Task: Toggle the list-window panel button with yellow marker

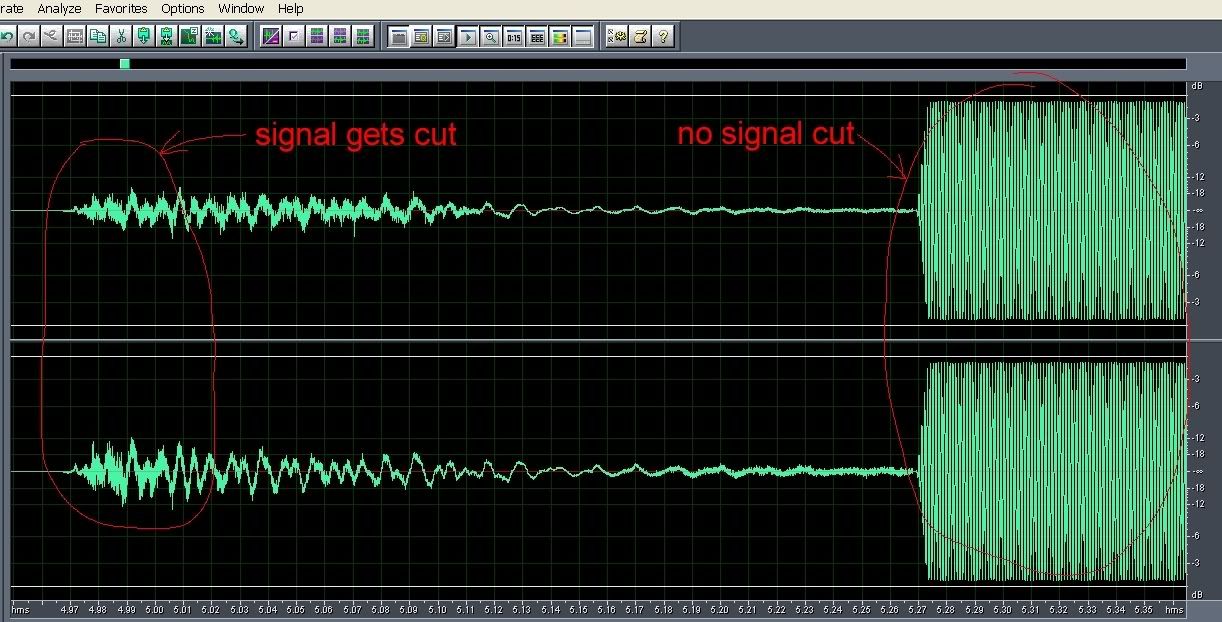Action: coord(421,37)
